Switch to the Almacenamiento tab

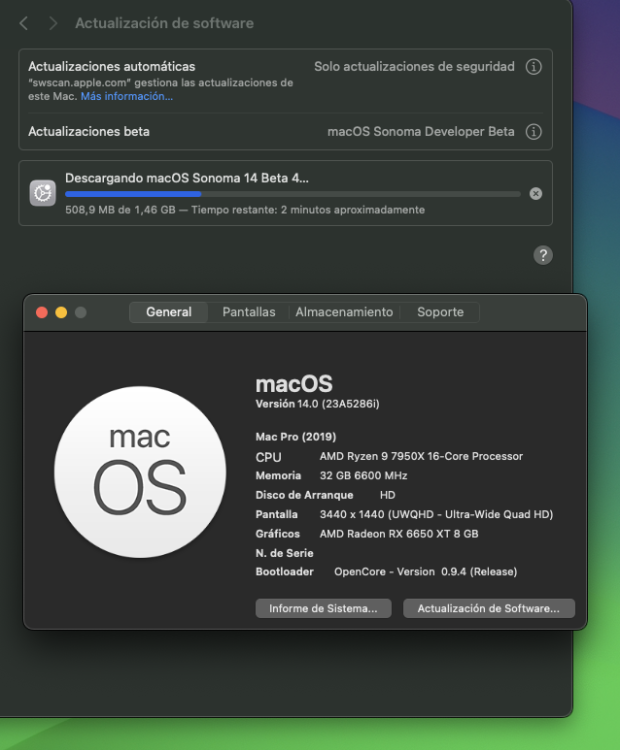344,312
